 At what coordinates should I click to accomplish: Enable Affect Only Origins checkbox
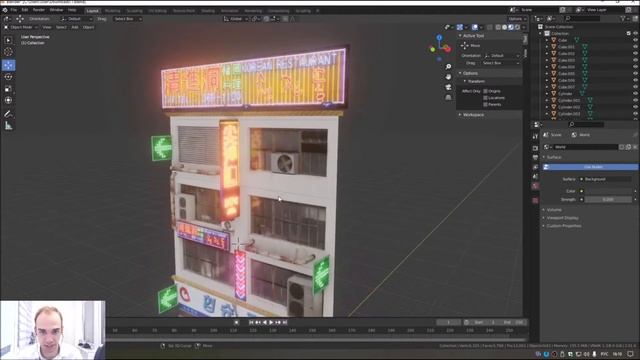coord(485,91)
